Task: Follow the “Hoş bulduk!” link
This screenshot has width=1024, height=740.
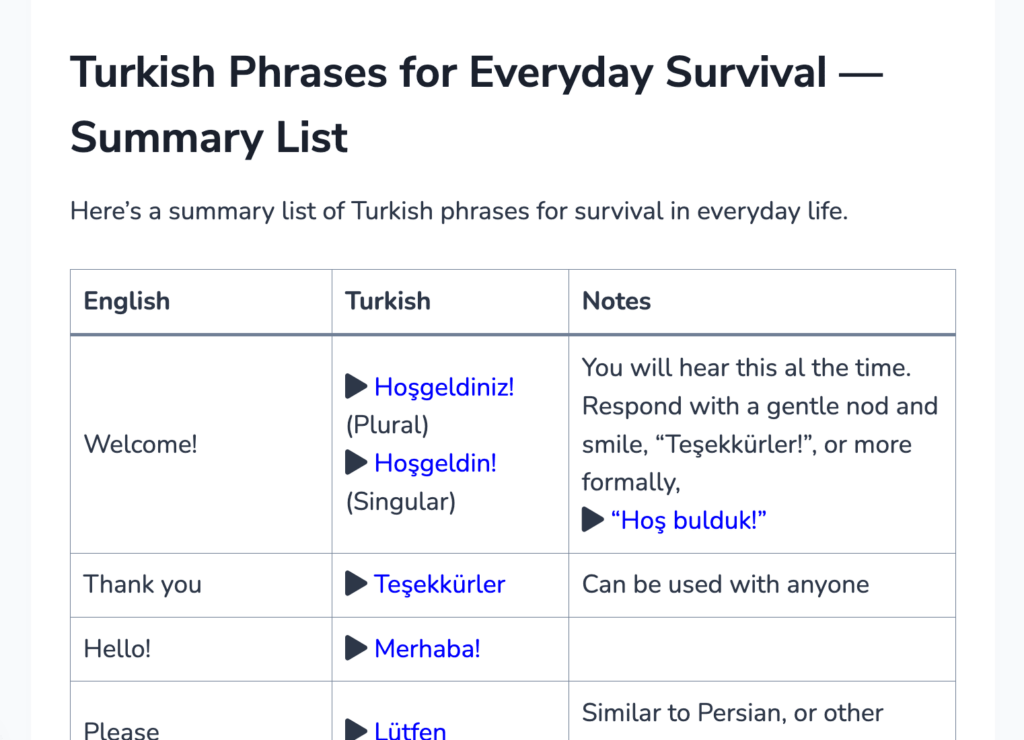Action: [688, 520]
